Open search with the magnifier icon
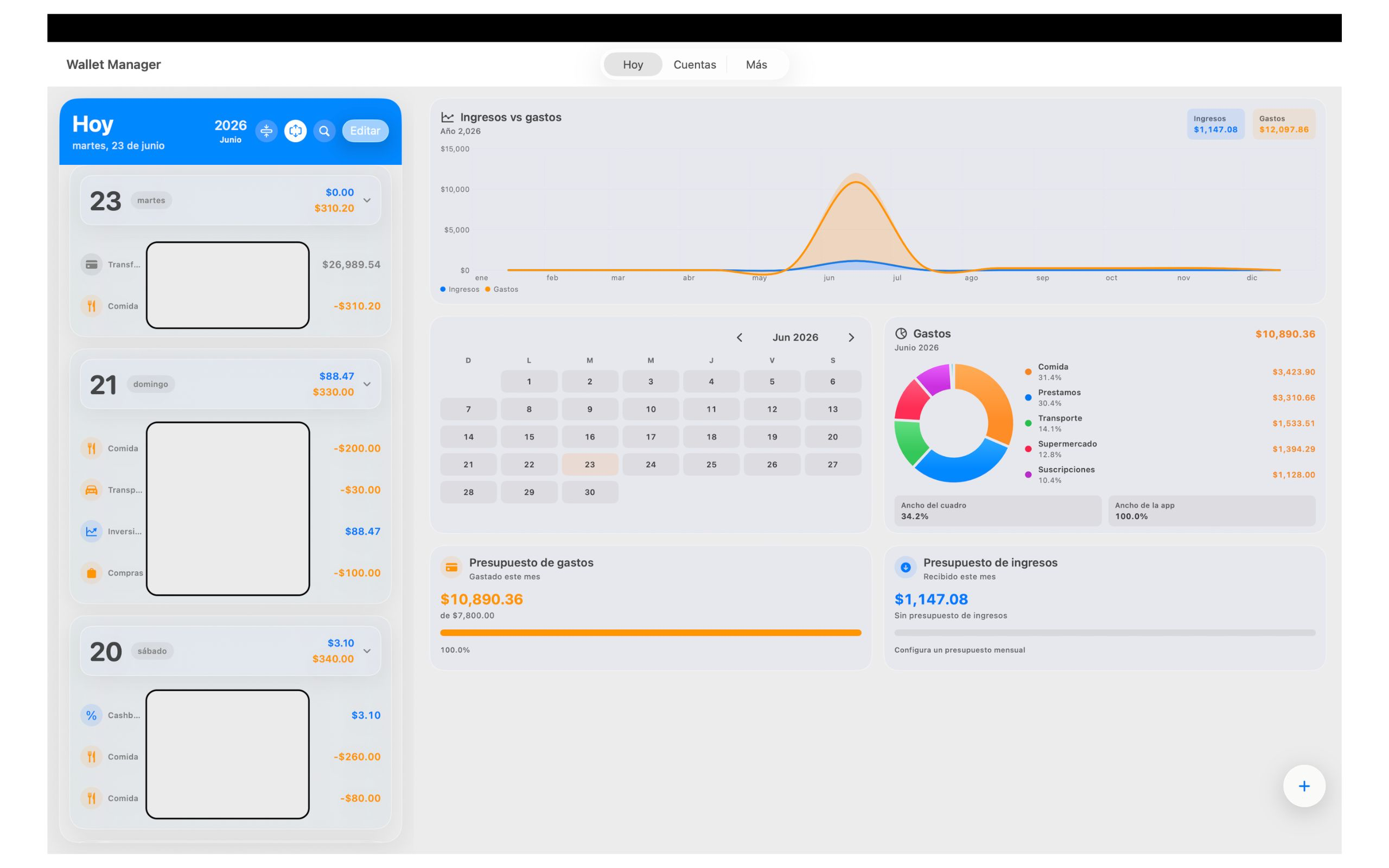 click(324, 131)
